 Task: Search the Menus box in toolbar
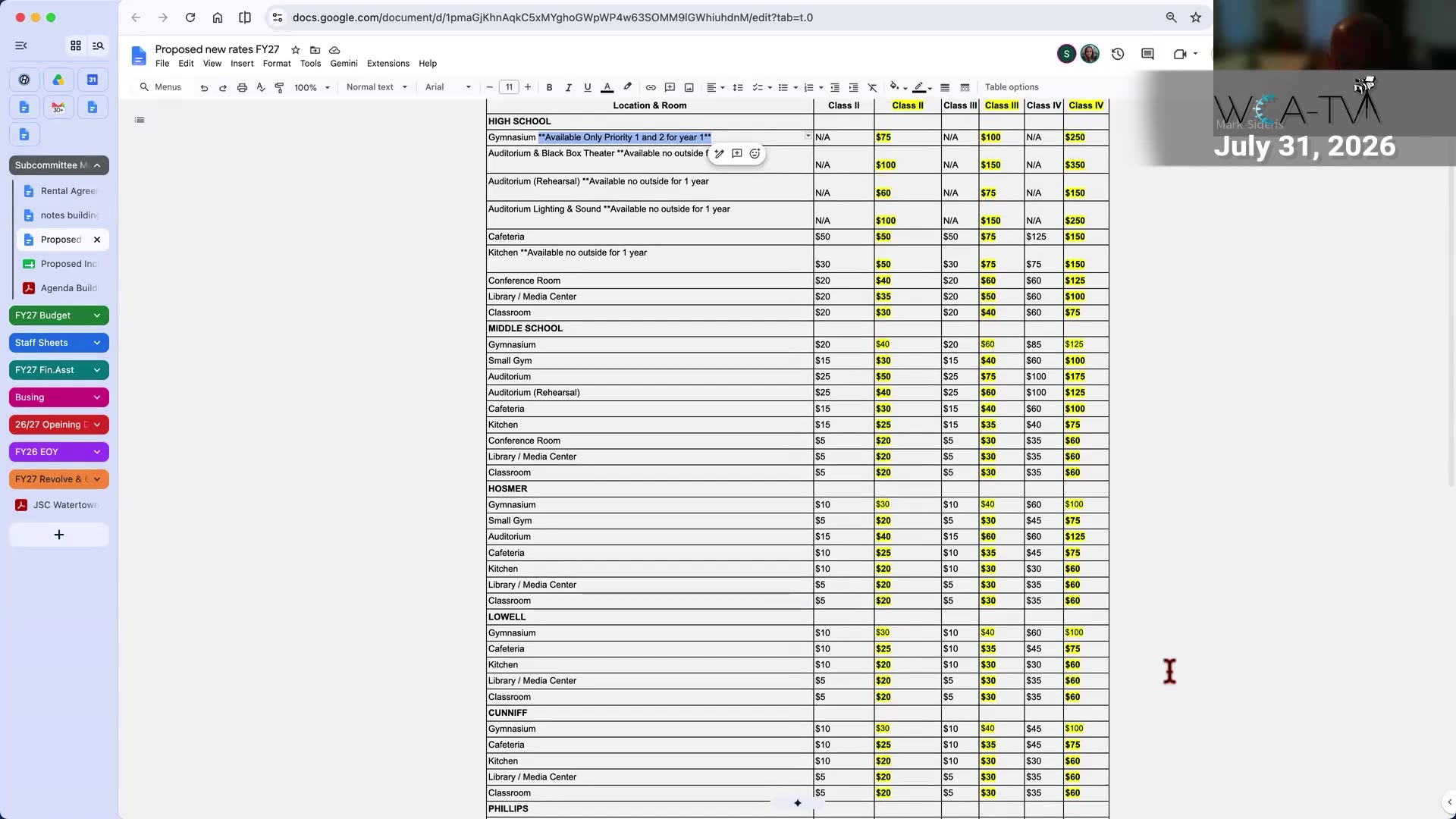pyautogui.click(x=161, y=87)
